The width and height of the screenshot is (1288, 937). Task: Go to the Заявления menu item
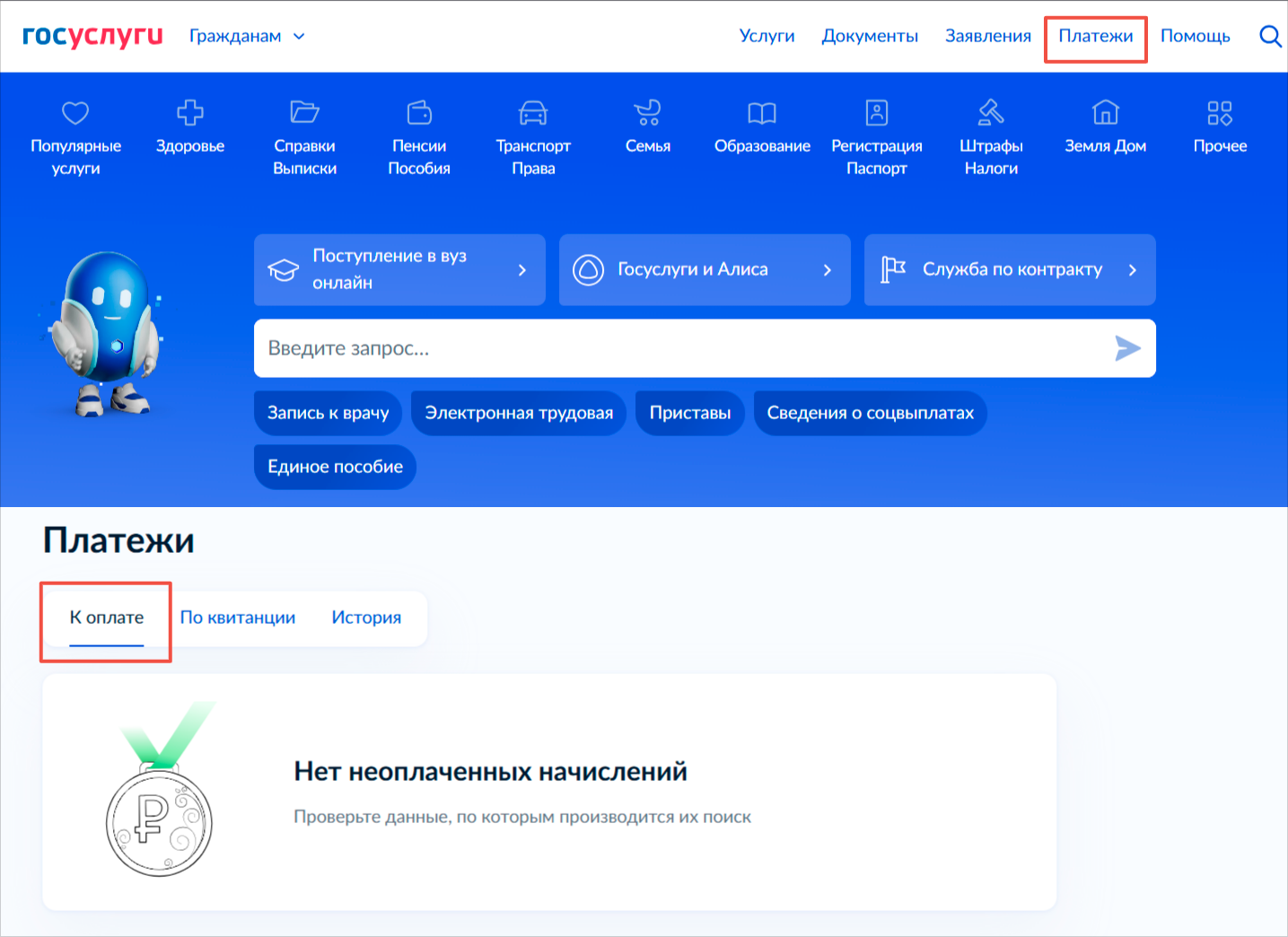point(988,36)
